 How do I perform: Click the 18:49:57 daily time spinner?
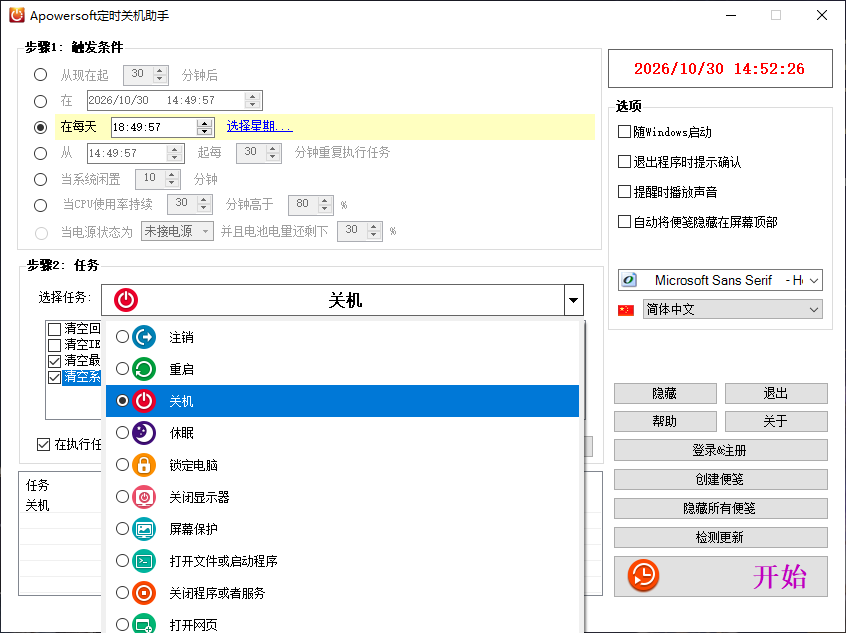(x=204, y=127)
